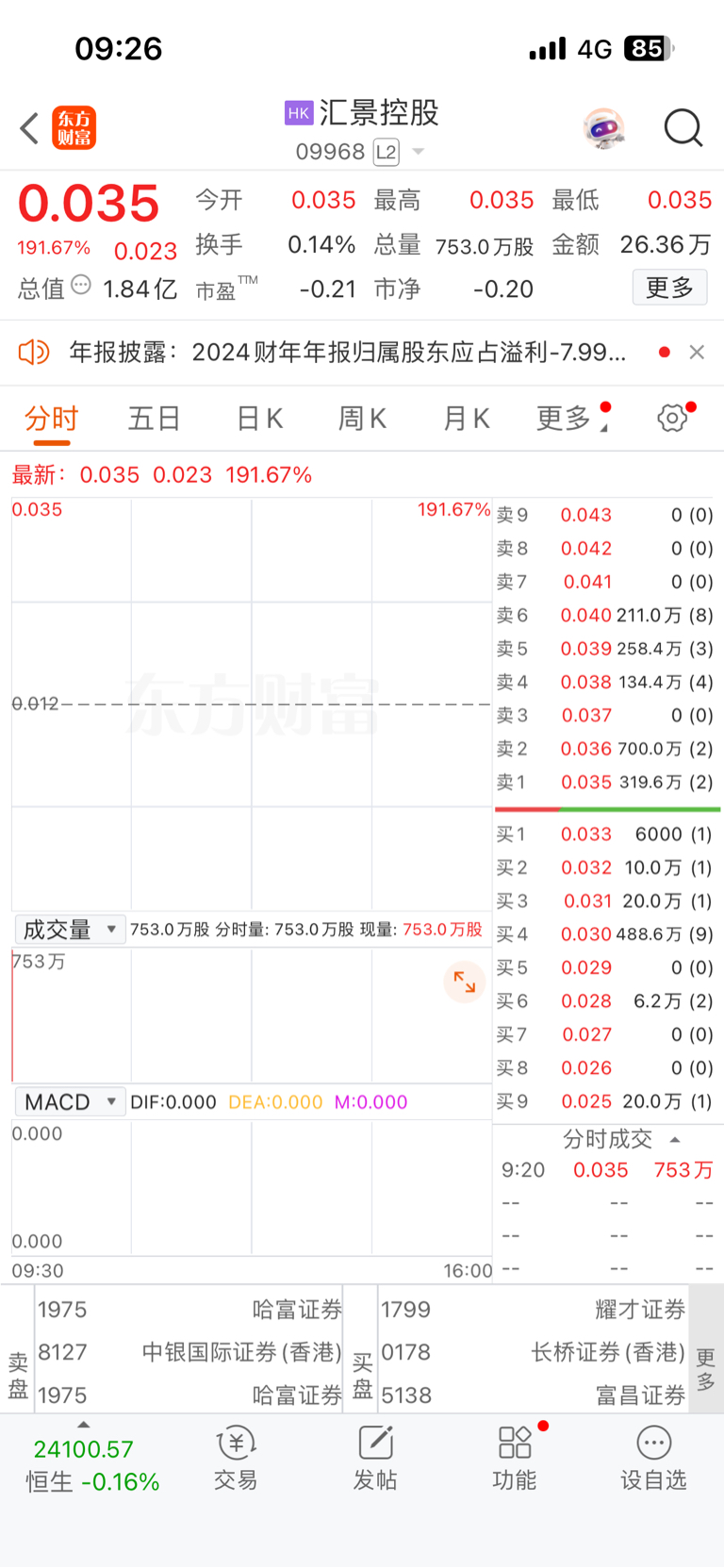This screenshot has width=724, height=1568.
Task: Select the 分时 chart tab
Action: pos(52,418)
